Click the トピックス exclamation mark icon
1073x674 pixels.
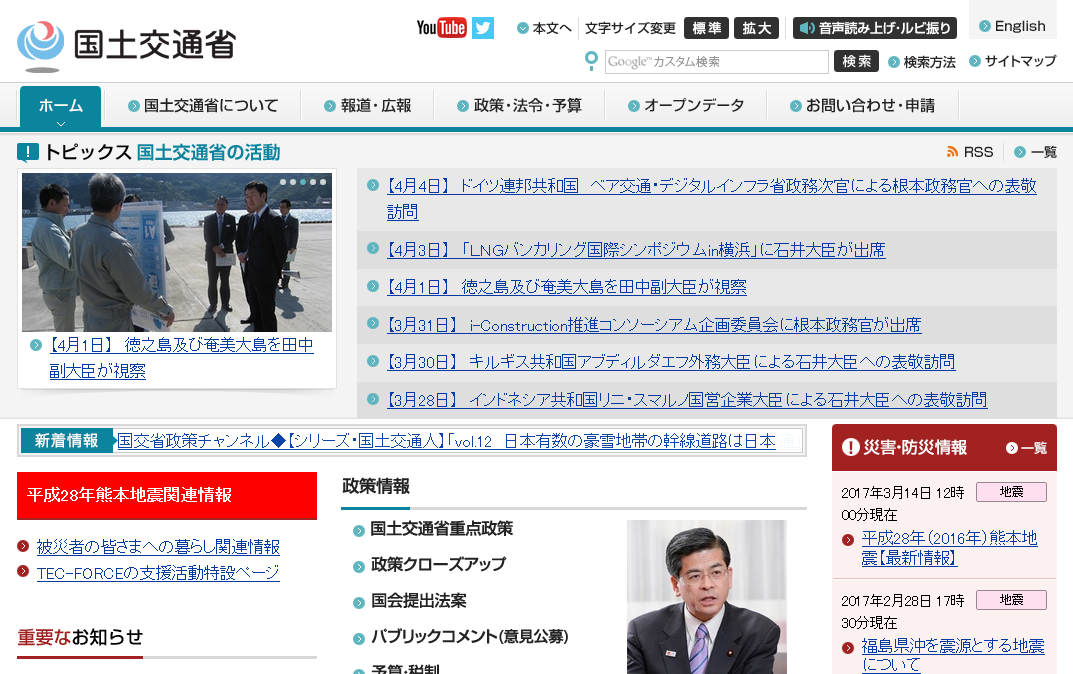28,153
